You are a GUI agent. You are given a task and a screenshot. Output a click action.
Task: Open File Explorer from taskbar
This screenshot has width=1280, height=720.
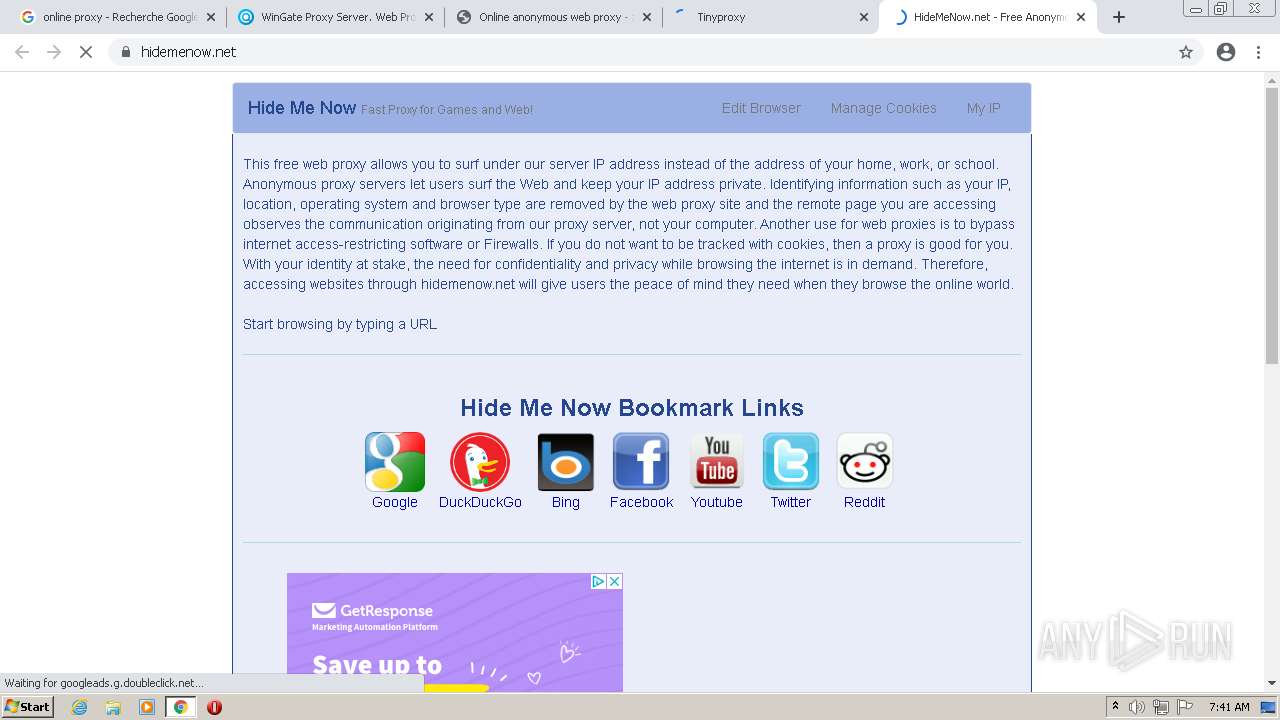point(113,707)
